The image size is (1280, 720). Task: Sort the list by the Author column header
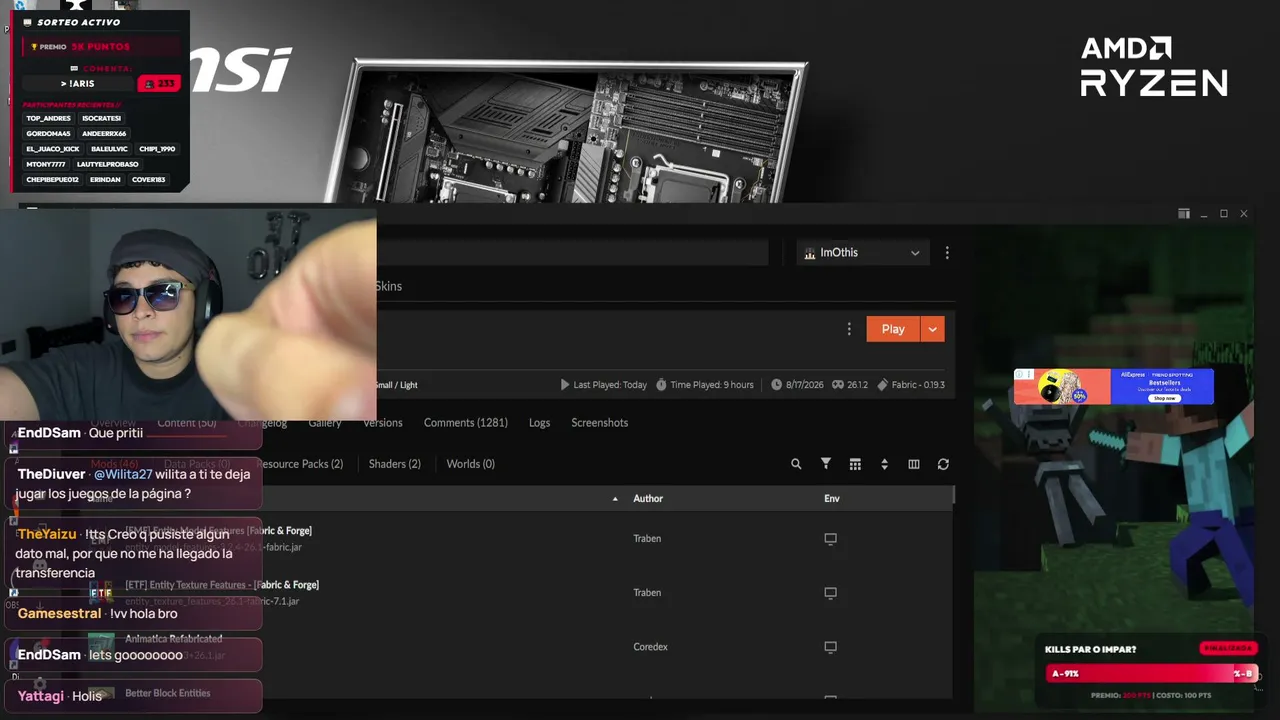pyautogui.click(x=648, y=499)
